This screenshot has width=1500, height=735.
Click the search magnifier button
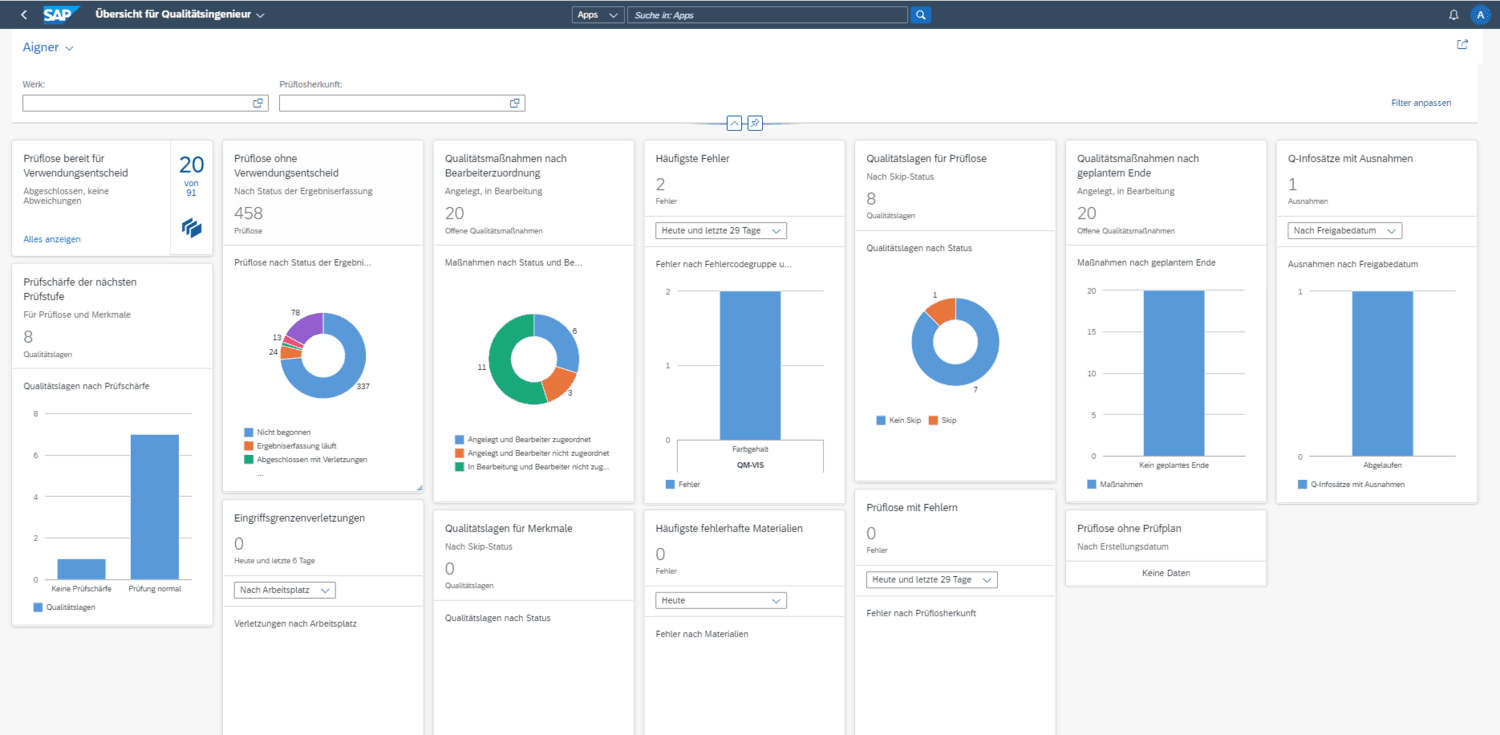[921, 15]
